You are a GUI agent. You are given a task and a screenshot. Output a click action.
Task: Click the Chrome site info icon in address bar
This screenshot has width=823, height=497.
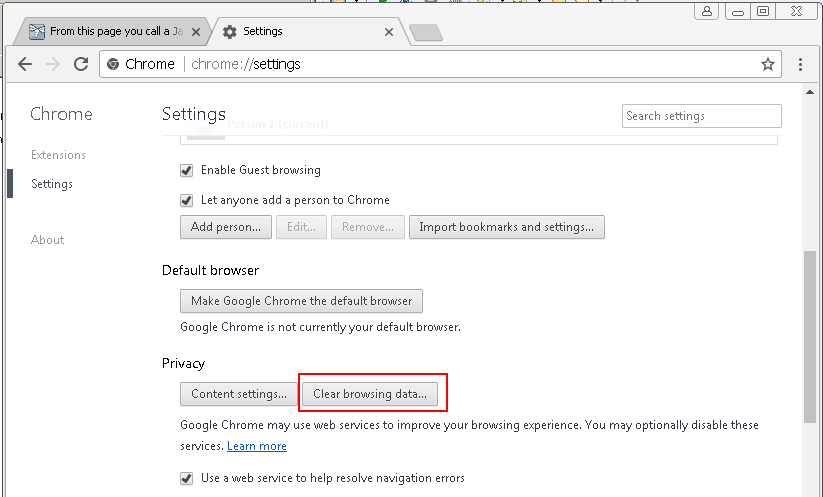113,64
